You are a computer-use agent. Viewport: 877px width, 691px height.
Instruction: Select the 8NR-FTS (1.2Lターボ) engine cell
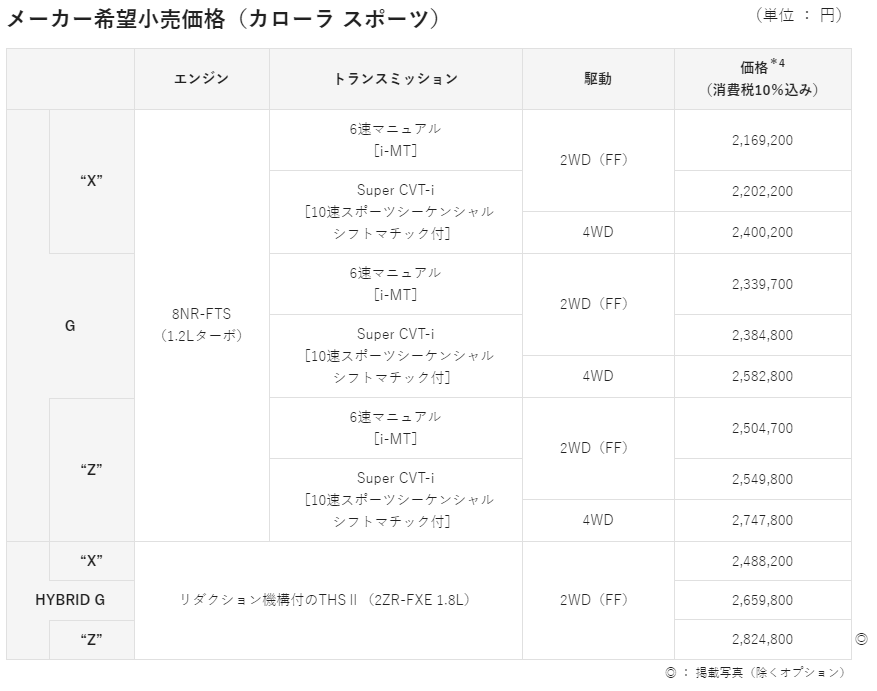point(201,325)
